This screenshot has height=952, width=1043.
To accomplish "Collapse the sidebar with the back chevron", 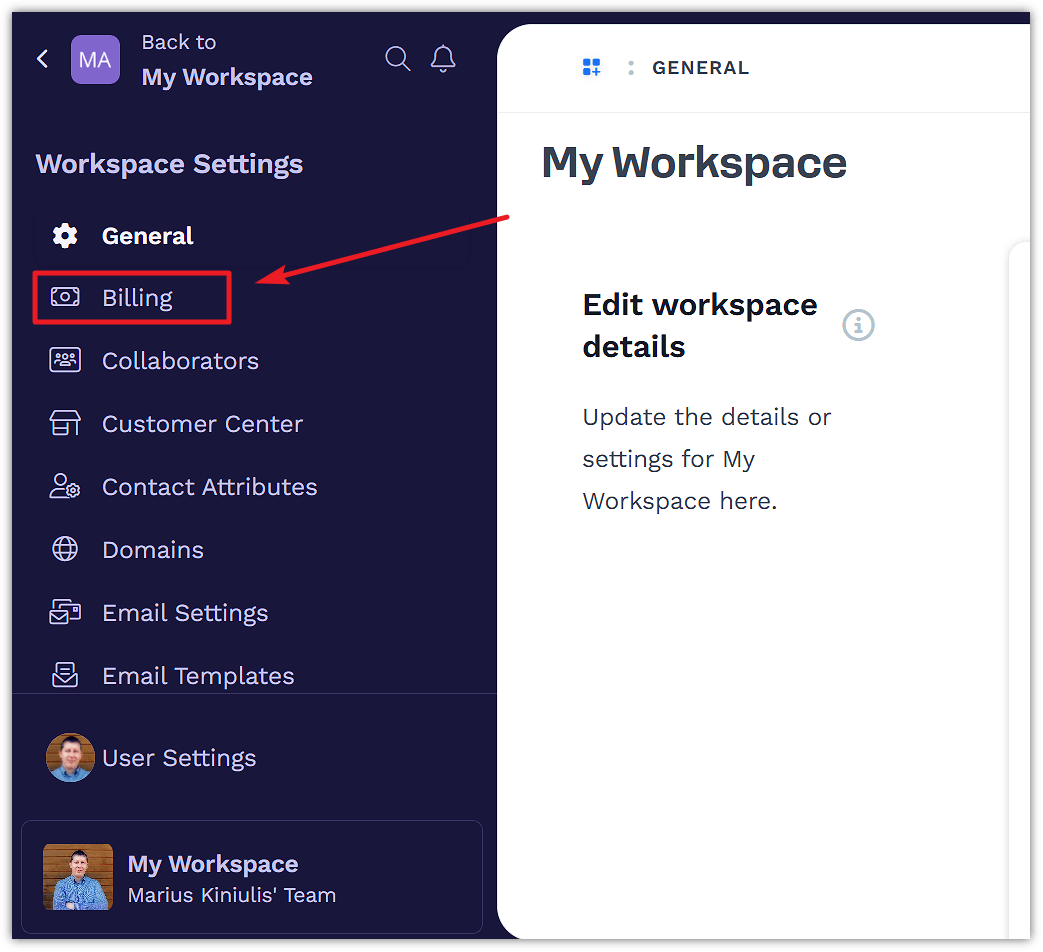I will (x=41, y=59).
